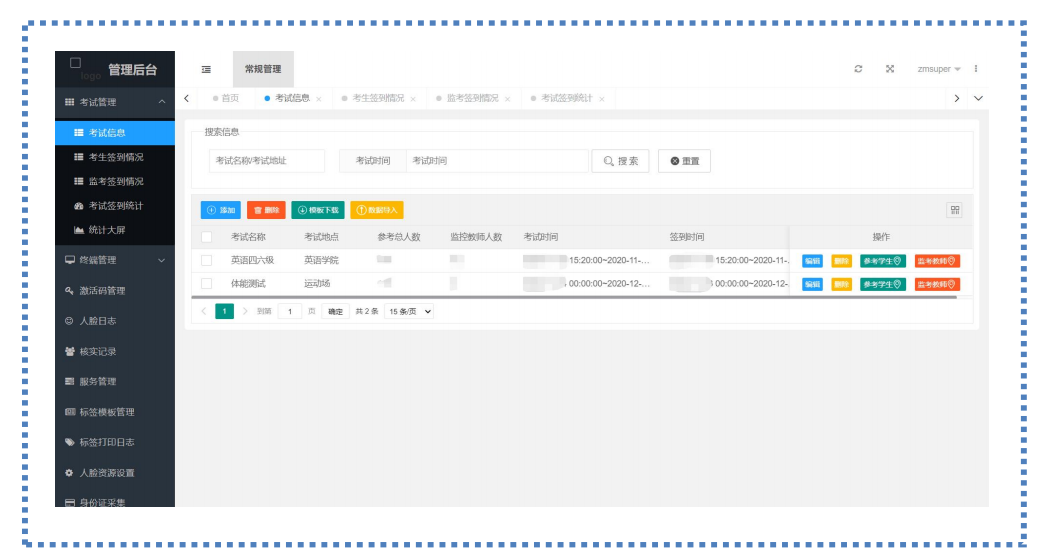The width and height of the screenshot is (1049, 559).
Task: Click the blue 添加 button
Action: pos(221,210)
